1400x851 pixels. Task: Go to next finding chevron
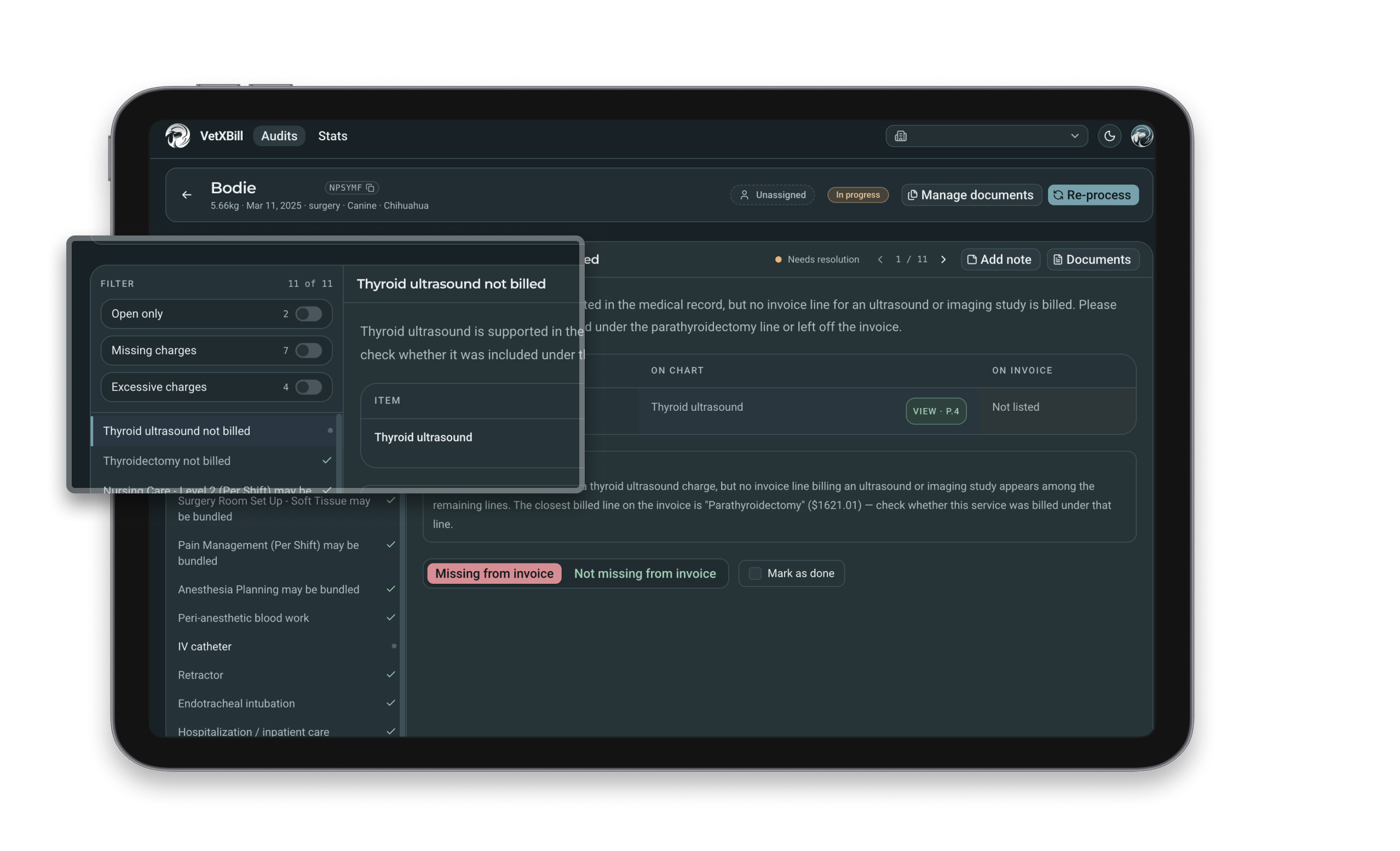coord(943,259)
